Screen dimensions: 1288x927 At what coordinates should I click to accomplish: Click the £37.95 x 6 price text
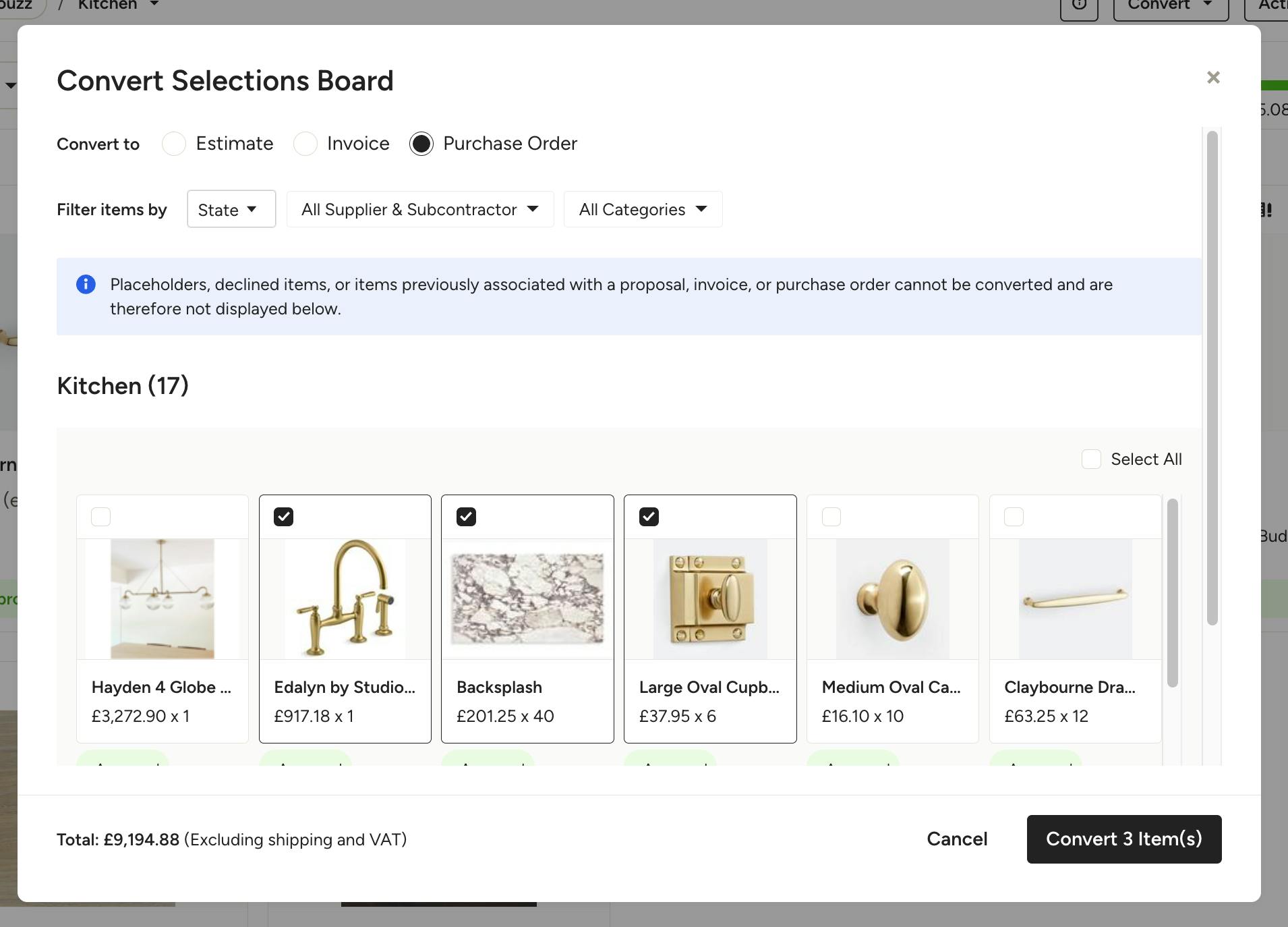click(678, 717)
